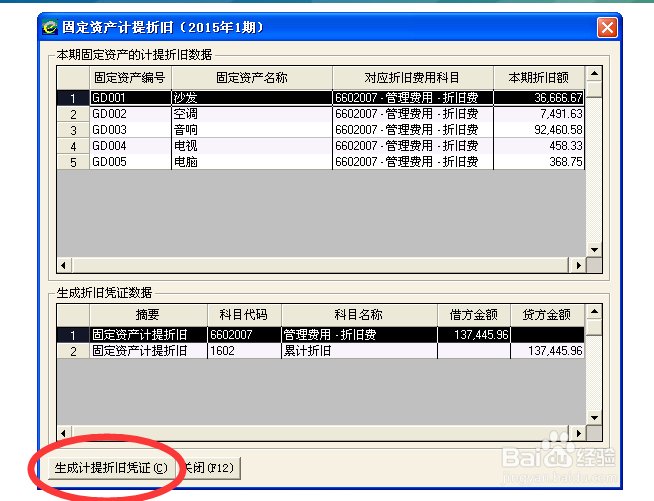Click the depreciation amount 7,491.63

tap(539, 114)
